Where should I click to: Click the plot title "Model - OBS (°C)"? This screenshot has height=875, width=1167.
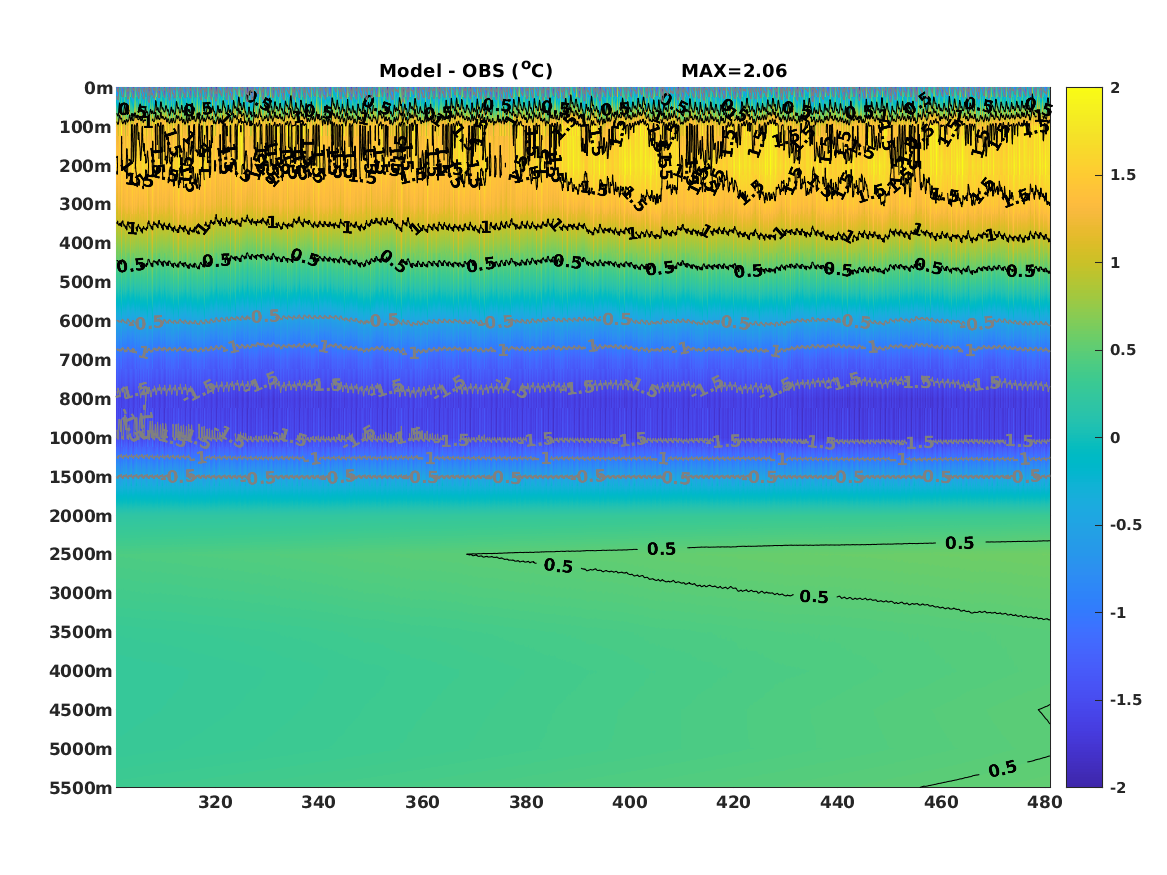pos(466,71)
